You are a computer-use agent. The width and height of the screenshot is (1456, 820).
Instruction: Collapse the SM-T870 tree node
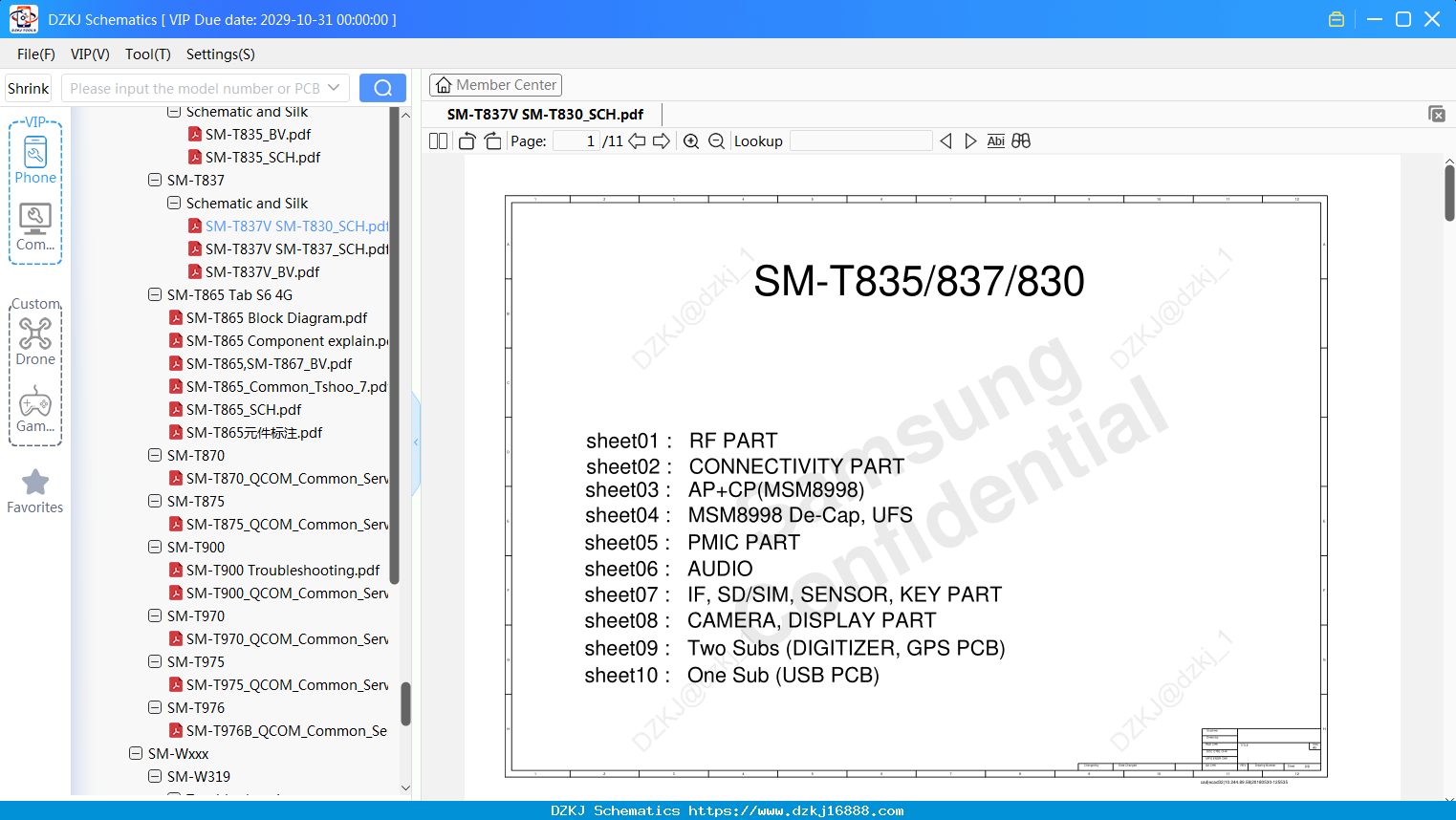(155, 455)
